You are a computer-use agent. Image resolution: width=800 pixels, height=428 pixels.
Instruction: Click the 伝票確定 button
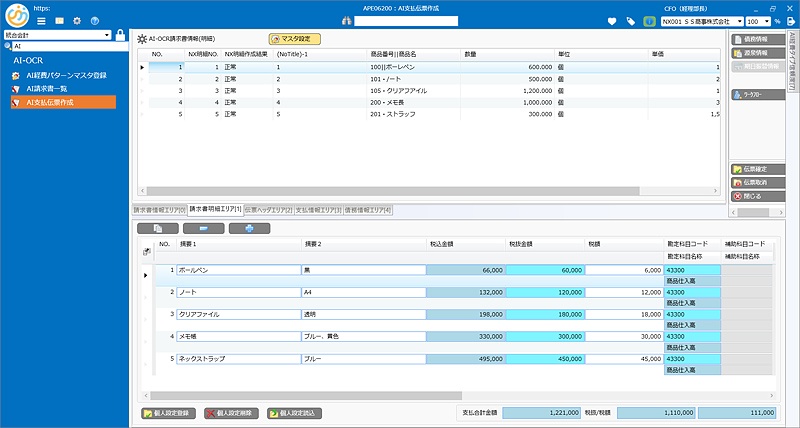(754, 169)
